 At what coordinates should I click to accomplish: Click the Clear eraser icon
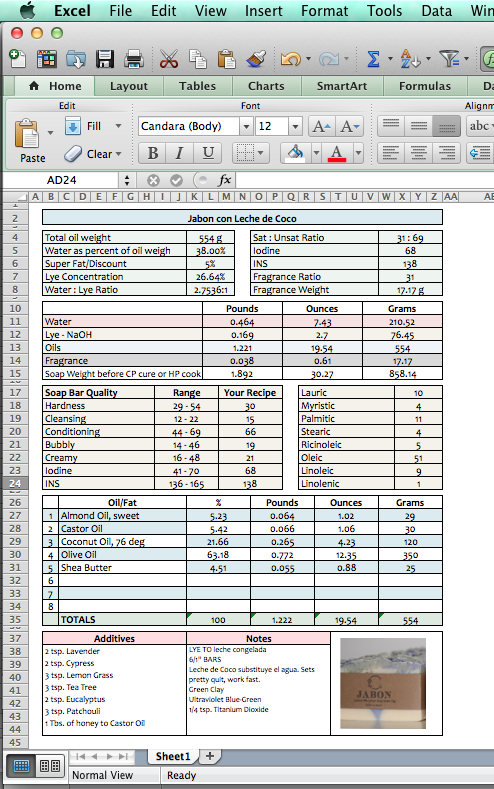(73, 153)
